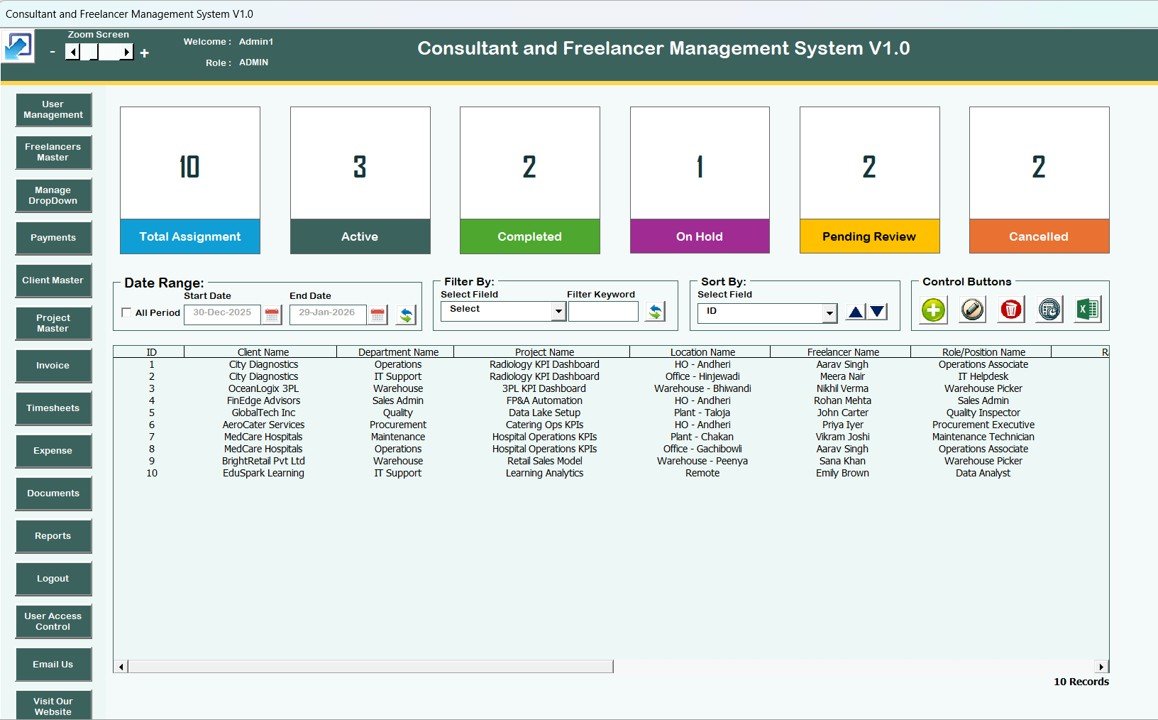Click into the Filter Keyword input field
Screen dimensions: 1158x720
tap(603, 312)
